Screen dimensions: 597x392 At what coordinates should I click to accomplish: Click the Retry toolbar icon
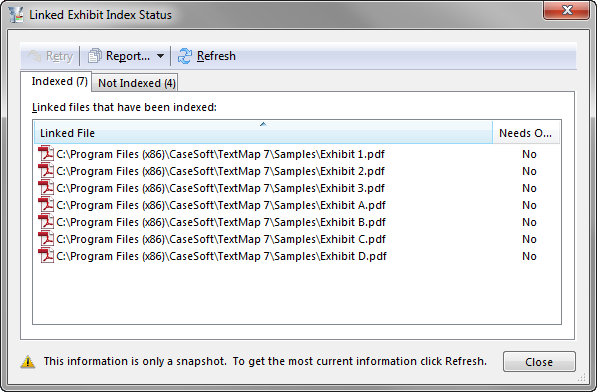[35, 56]
